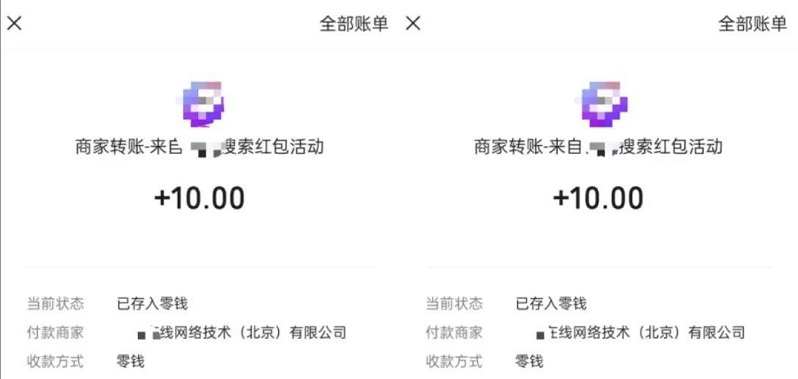Click the left +10.00 amount

[x=200, y=198]
